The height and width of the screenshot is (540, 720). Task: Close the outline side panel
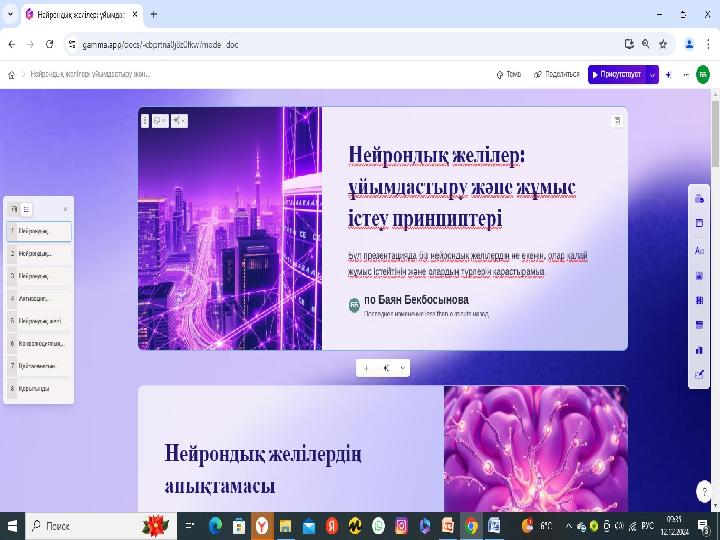tap(65, 209)
